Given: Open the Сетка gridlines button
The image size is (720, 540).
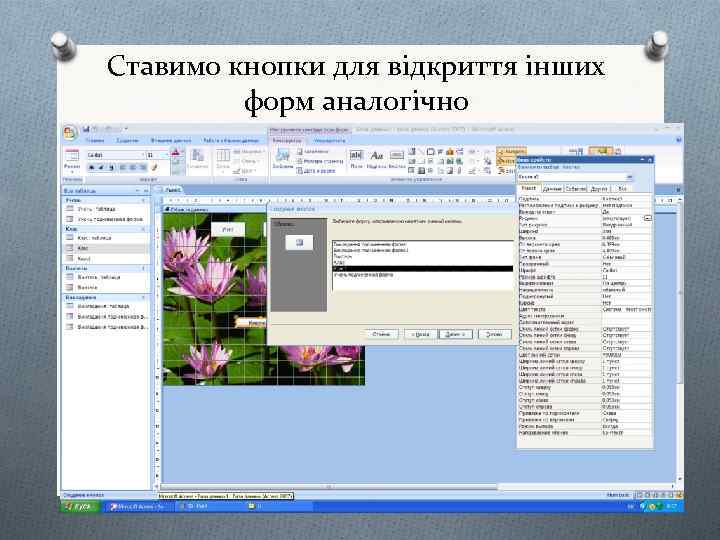Looking at the screenshot, I should pos(223,159).
